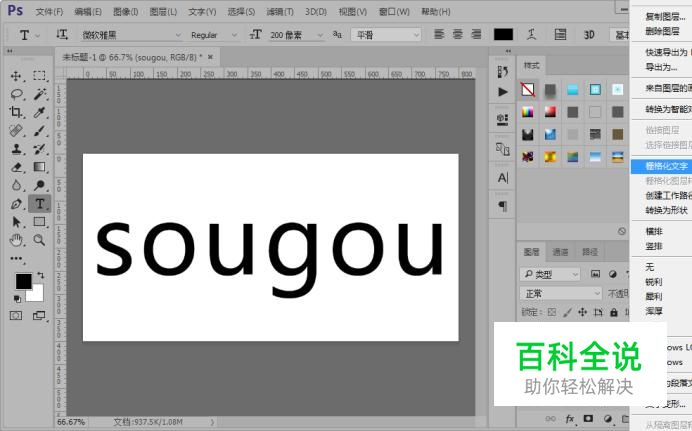Select the Path Selection arrow tool
Image resolution: width=692 pixels, height=431 pixels.
pos(16,222)
